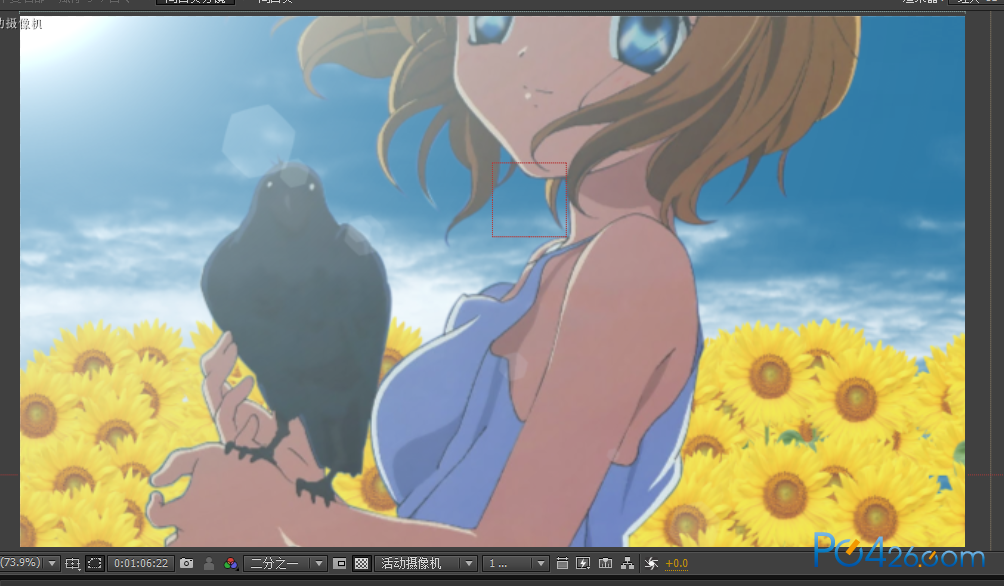This screenshot has height=586, width=1004.
Task: Take a snapshot with the camera icon
Action: [x=186, y=564]
